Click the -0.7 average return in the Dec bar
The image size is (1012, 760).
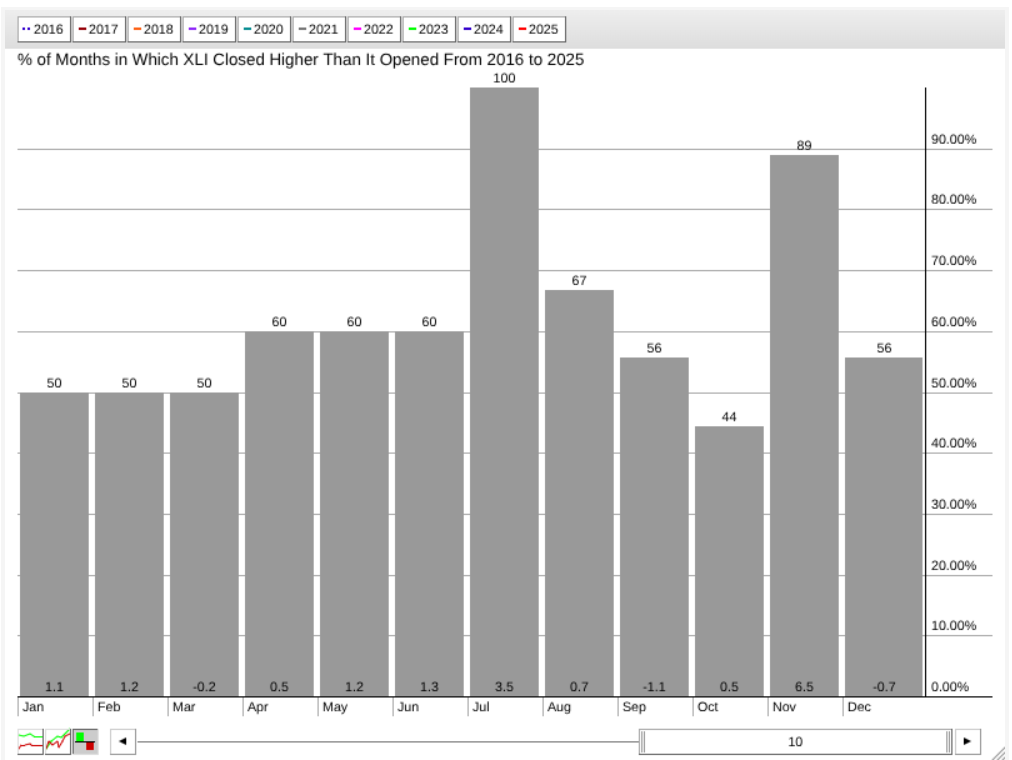[884, 686]
